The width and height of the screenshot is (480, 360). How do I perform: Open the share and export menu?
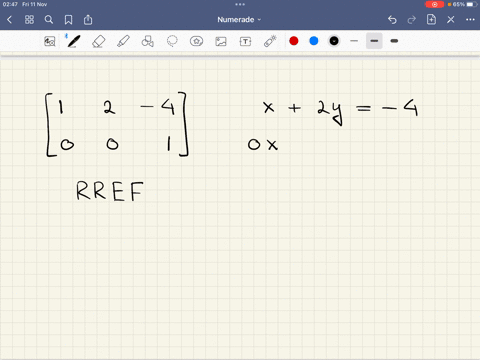pyautogui.click(x=88, y=20)
